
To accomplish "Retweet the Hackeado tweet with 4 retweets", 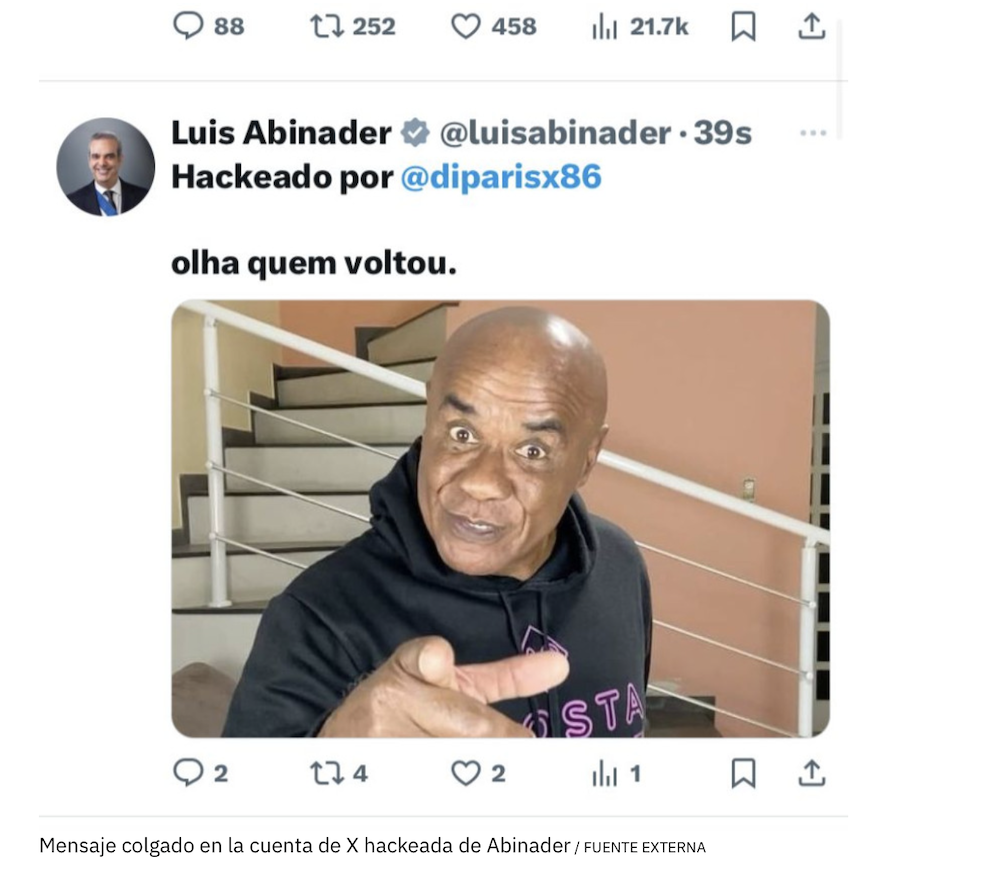I will pyautogui.click(x=326, y=773).
